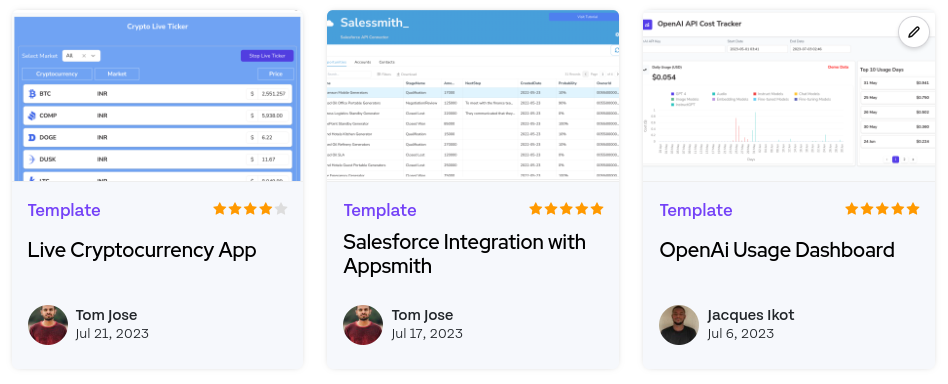This screenshot has width=948, height=384.
Task: Select the Contacts tab in Salessmith preview
Action: [387, 62]
